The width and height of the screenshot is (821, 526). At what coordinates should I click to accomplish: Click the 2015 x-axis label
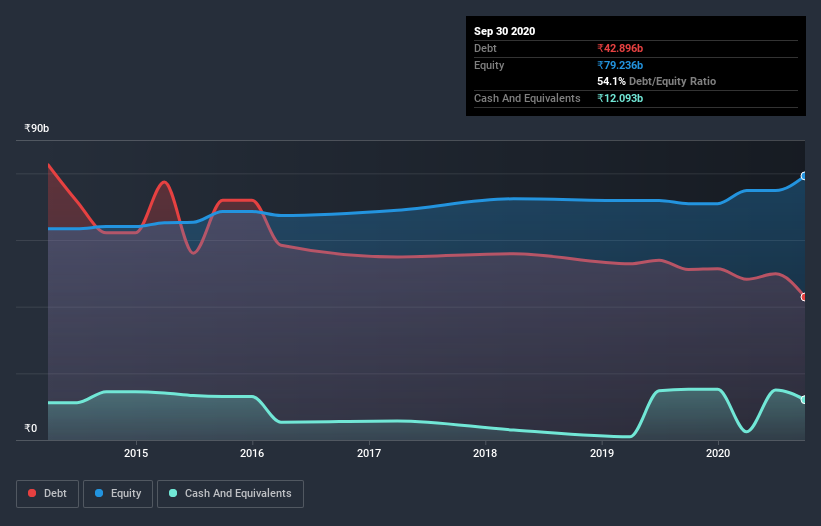(x=136, y=453)
